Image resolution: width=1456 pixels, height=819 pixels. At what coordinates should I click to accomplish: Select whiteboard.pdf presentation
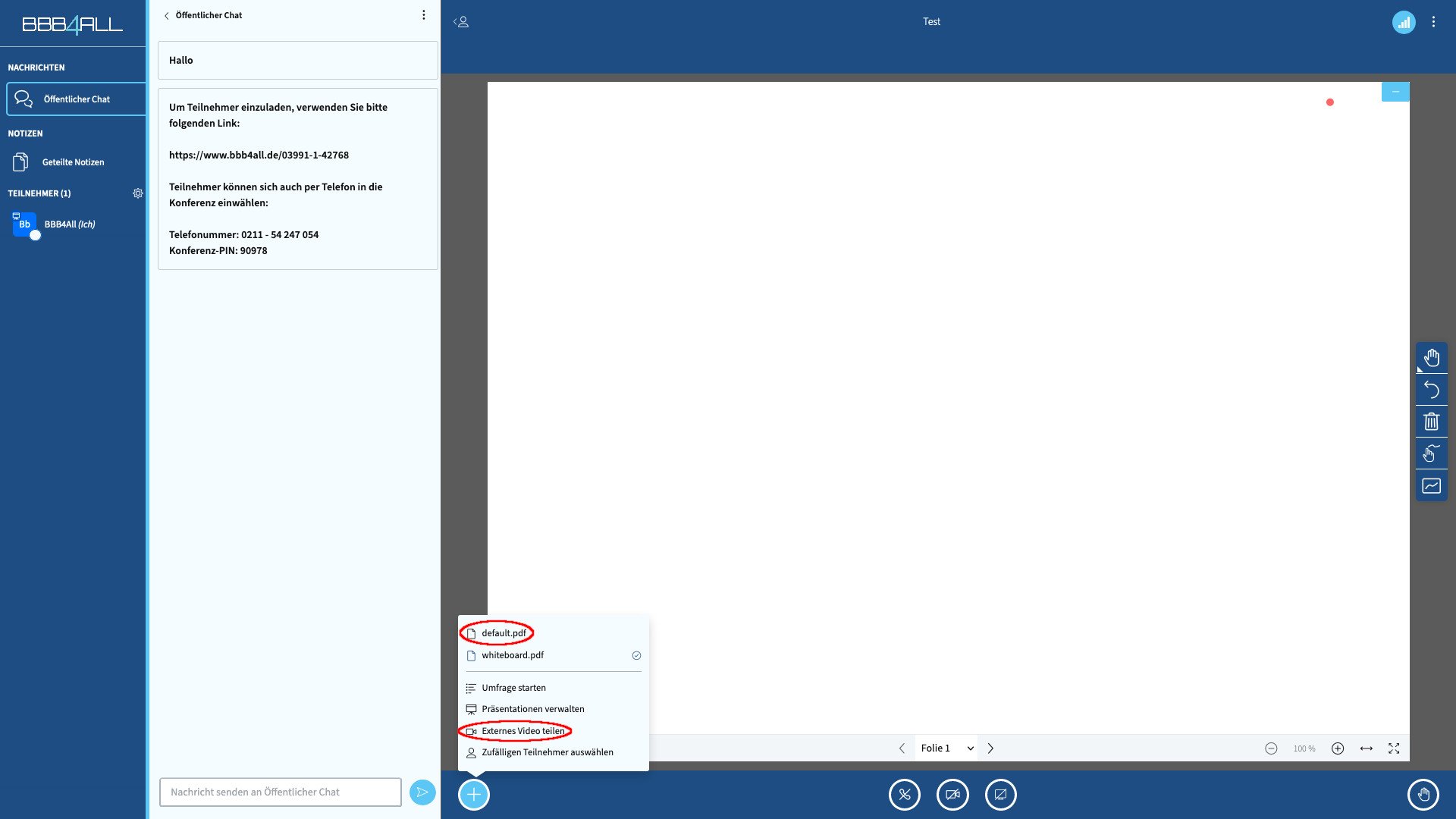click(554, 655)
